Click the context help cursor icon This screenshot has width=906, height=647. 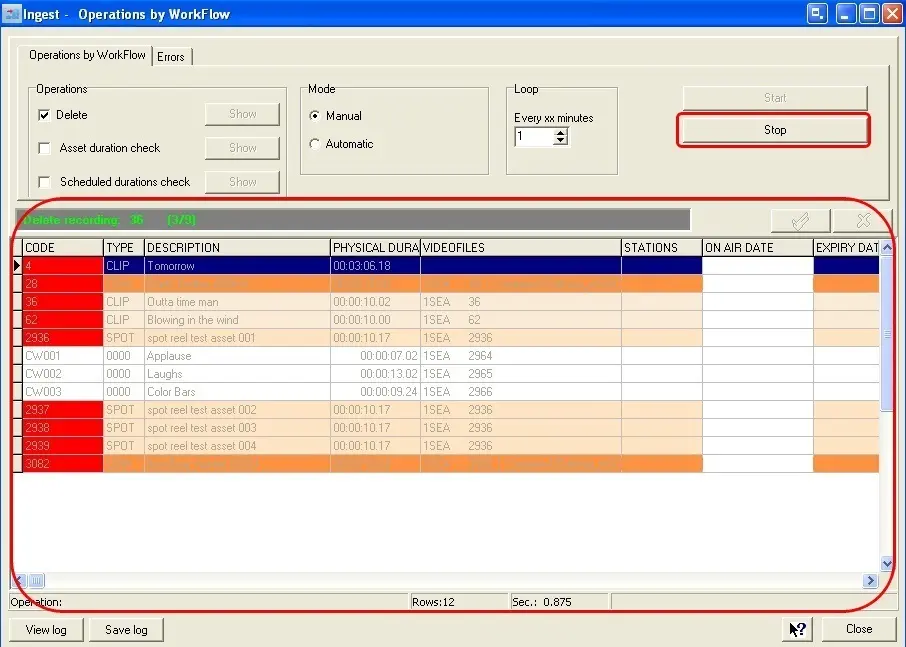pos(797,629)
